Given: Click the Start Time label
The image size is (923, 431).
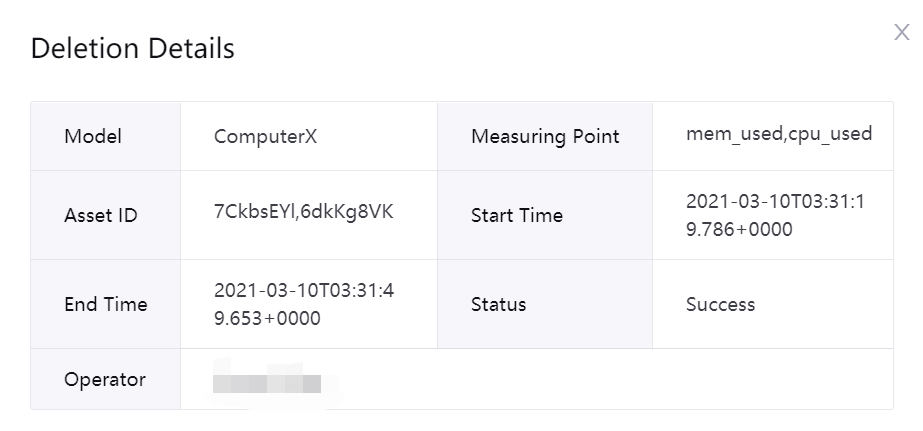Looking at the screenshot, I should pyautogui.click(x=517, y=215).
